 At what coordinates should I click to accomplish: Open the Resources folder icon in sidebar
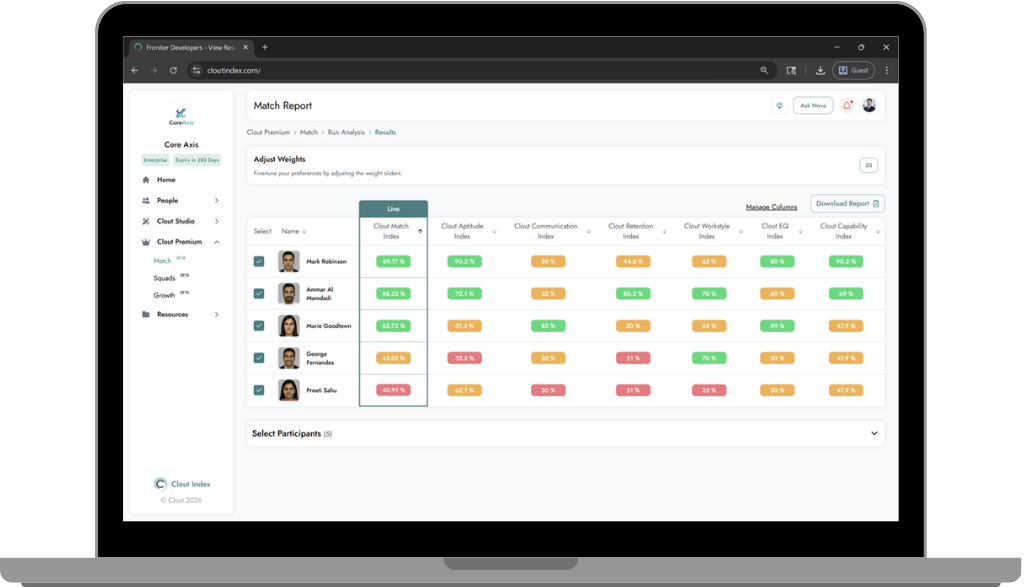click(145, 314)
